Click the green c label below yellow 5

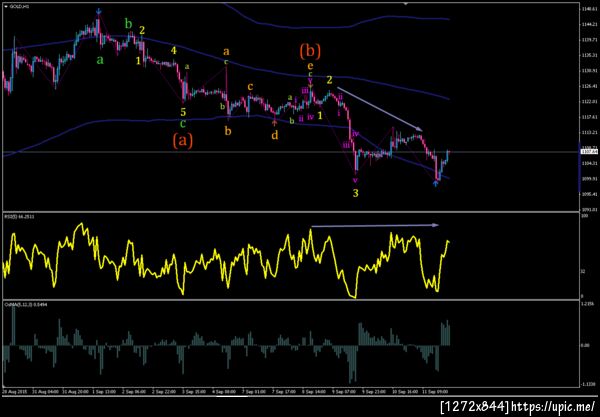coord(183,123)
